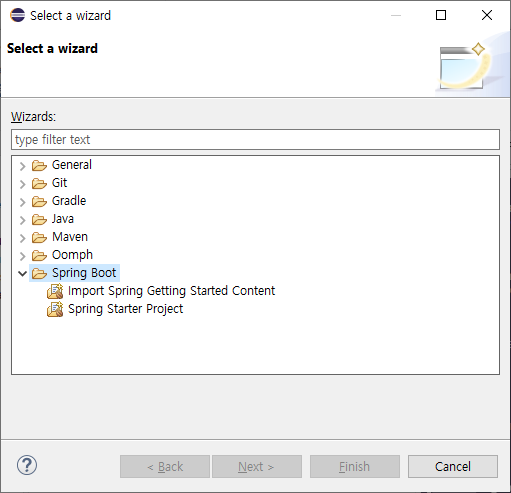Click the Eclipse logo in title bar
Image resolution: width=511 pixels, height=493 pixels.
pyautogui.click(x=17, y=15)
